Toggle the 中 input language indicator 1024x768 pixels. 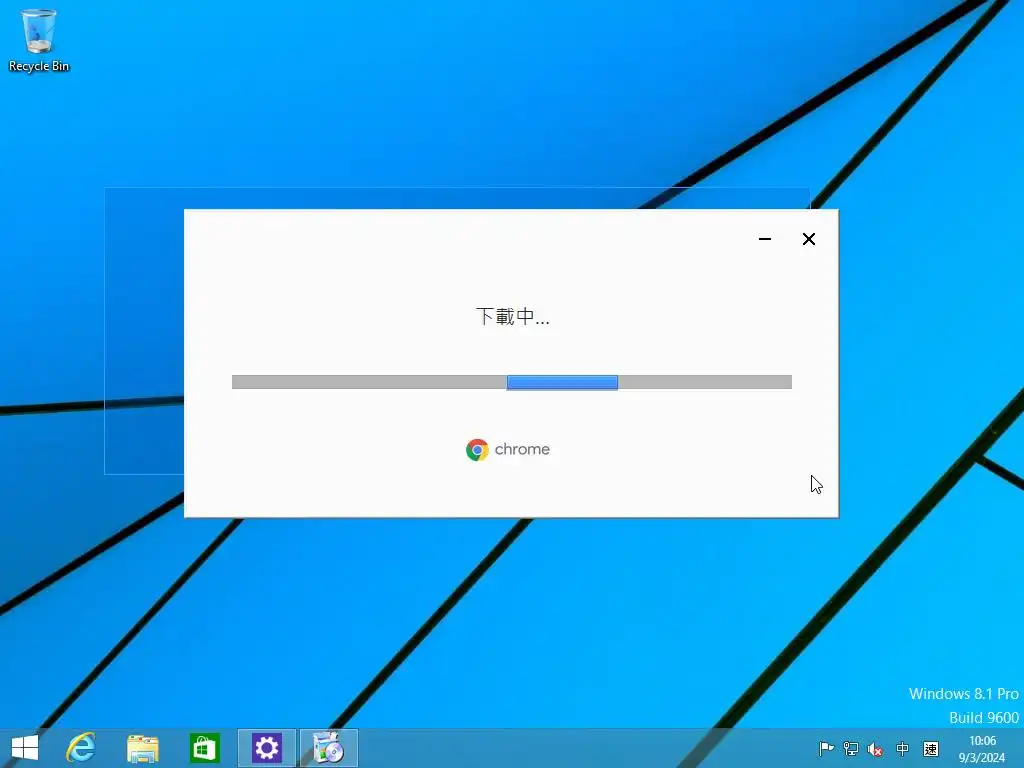click(x=903, y=748)
